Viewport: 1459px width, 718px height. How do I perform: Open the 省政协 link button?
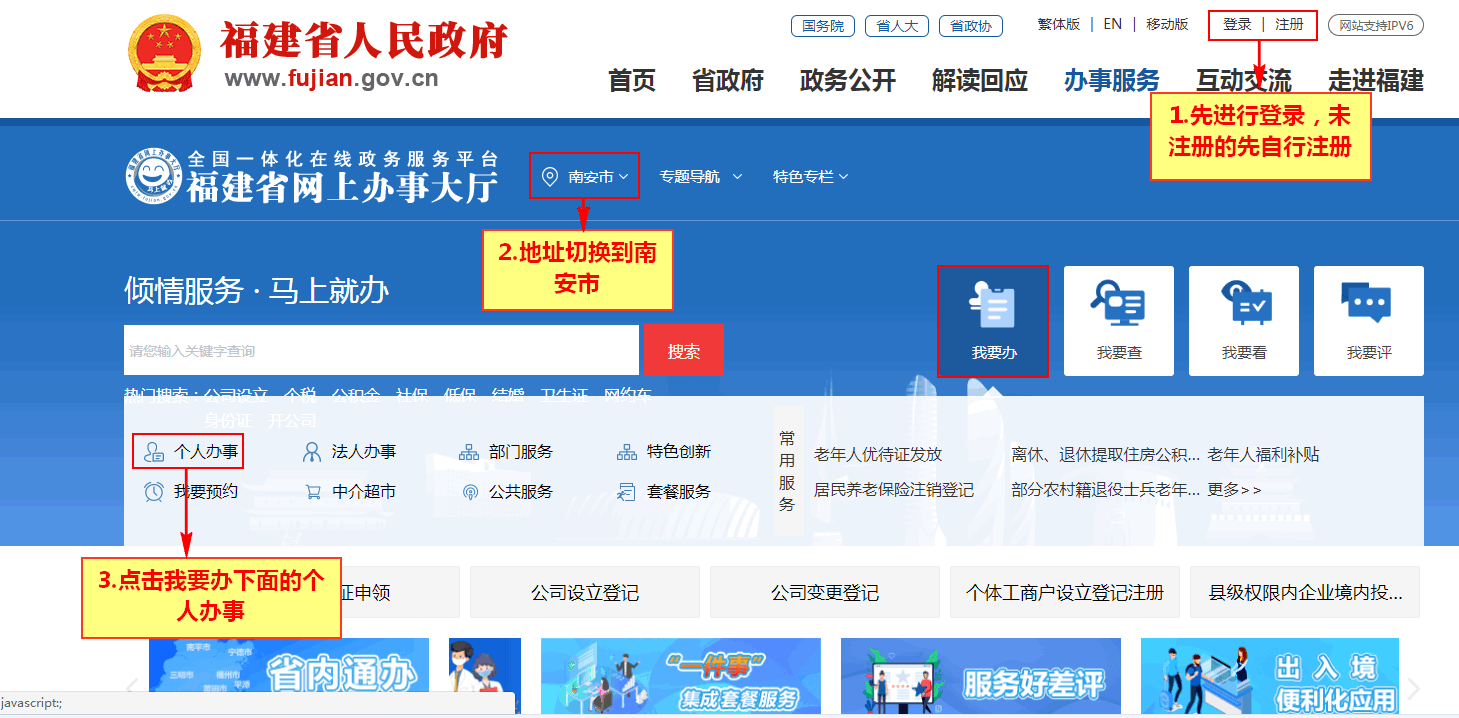click(971, 26)
